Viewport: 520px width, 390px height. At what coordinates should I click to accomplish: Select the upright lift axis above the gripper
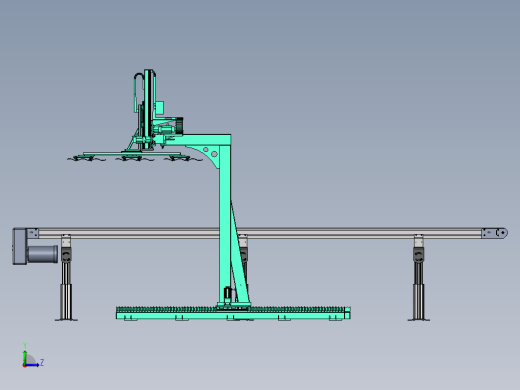(x=148, y=108)
